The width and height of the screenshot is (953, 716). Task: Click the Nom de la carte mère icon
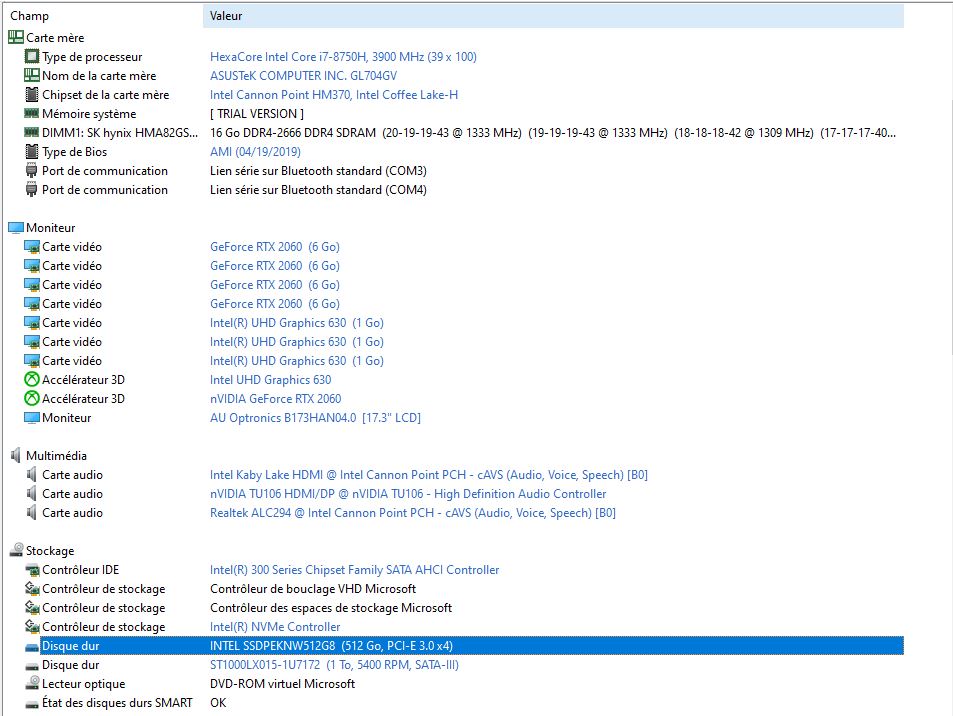coord(32,75)
